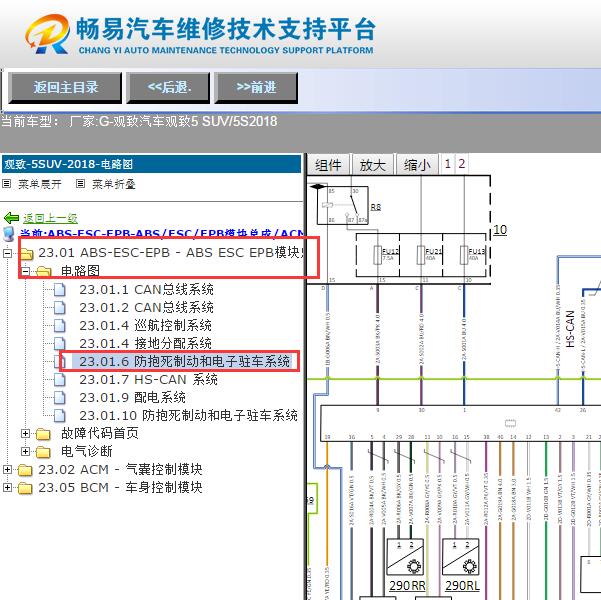Open 23.01.7 HS-CAN 系统 document
The height and width of the screenshot is (600, 601).
[x=148, y=380]
